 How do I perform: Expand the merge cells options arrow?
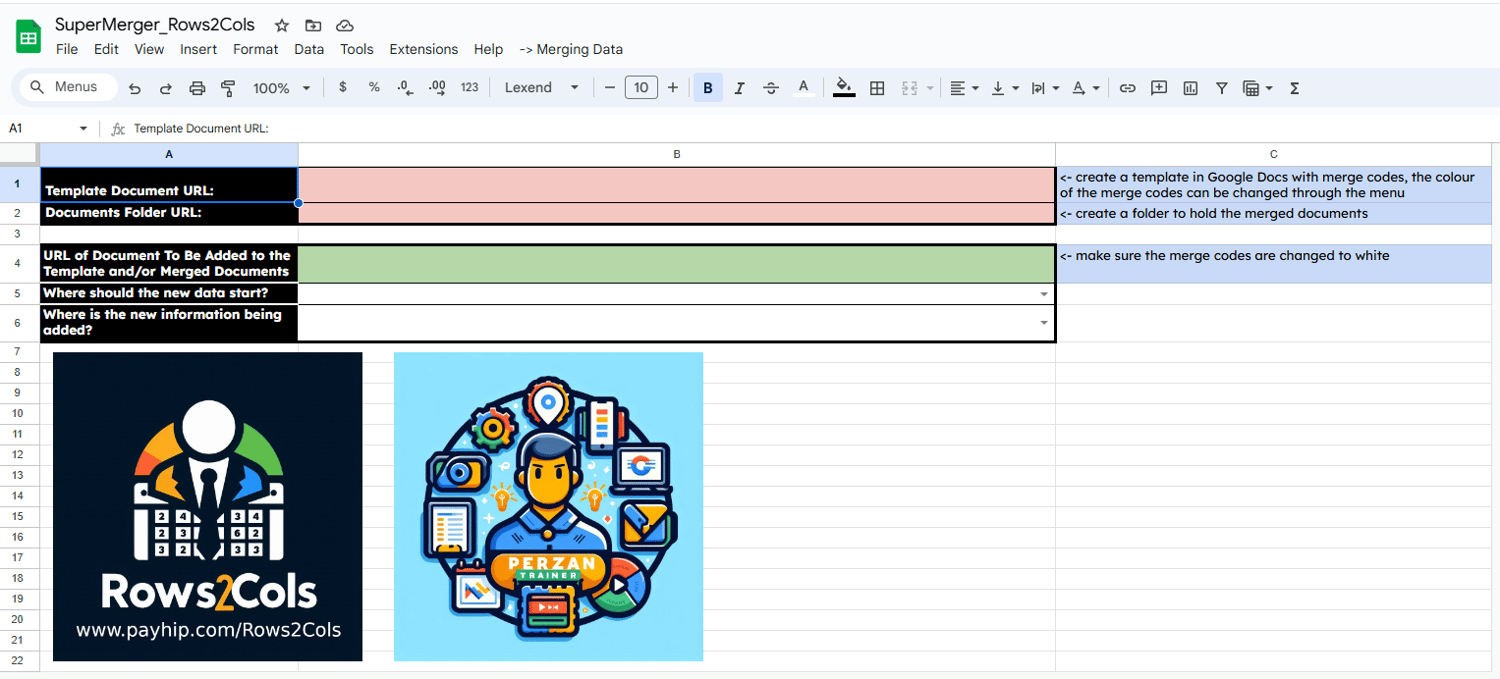930,88
